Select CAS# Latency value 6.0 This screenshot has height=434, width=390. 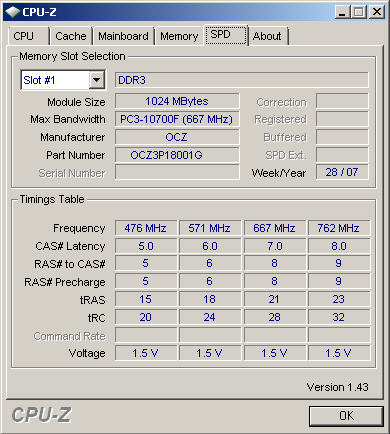pos(210,246)
